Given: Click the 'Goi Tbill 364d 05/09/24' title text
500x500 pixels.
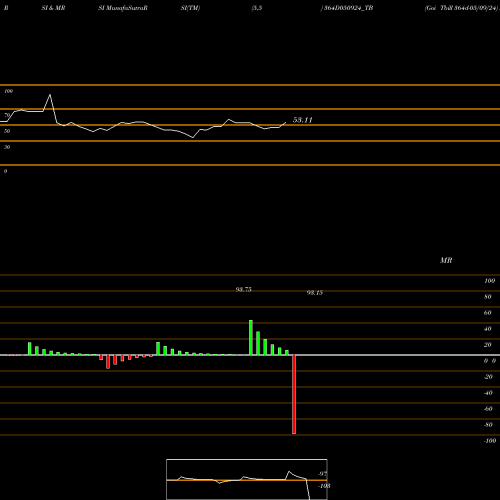Looking at the screenshot, I should point(462,8).
